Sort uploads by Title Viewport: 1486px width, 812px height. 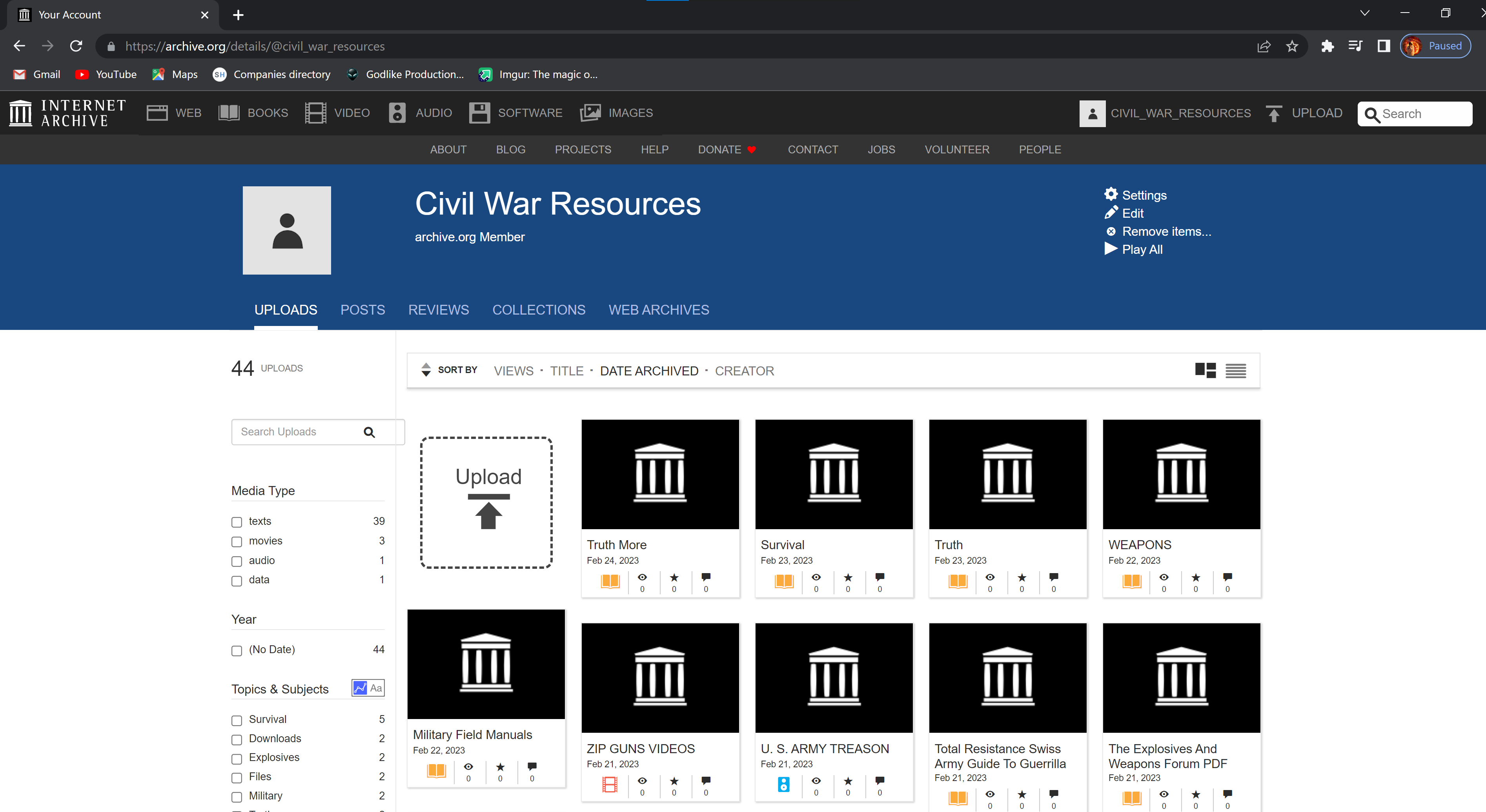566,371
